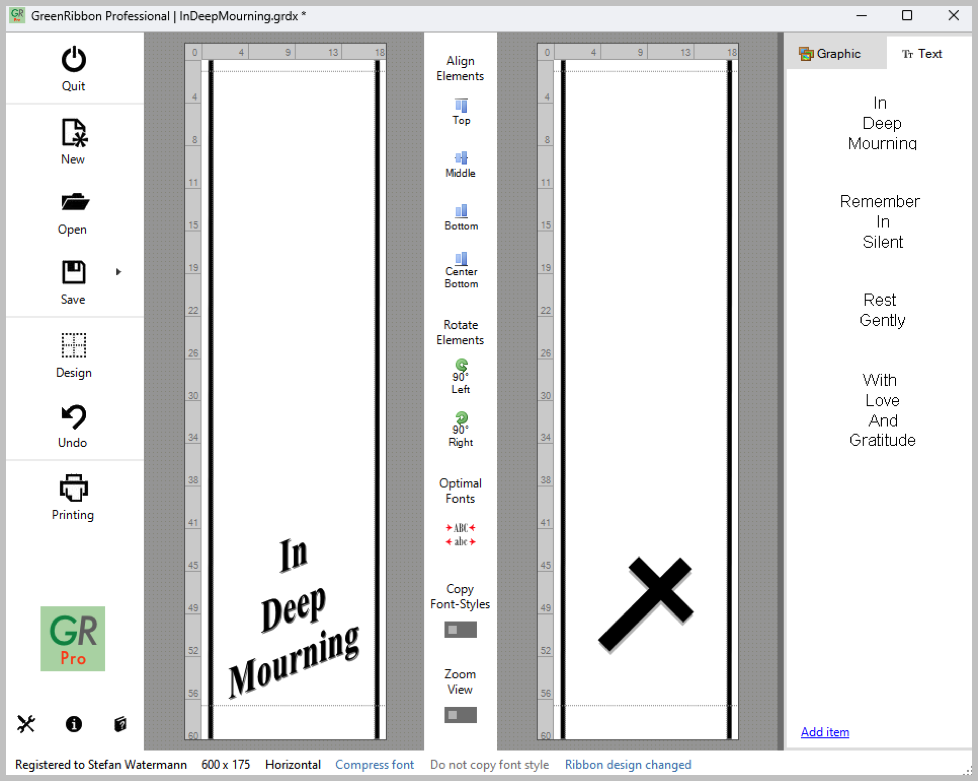Open settings with the tools icon

[x=27, y=724]
